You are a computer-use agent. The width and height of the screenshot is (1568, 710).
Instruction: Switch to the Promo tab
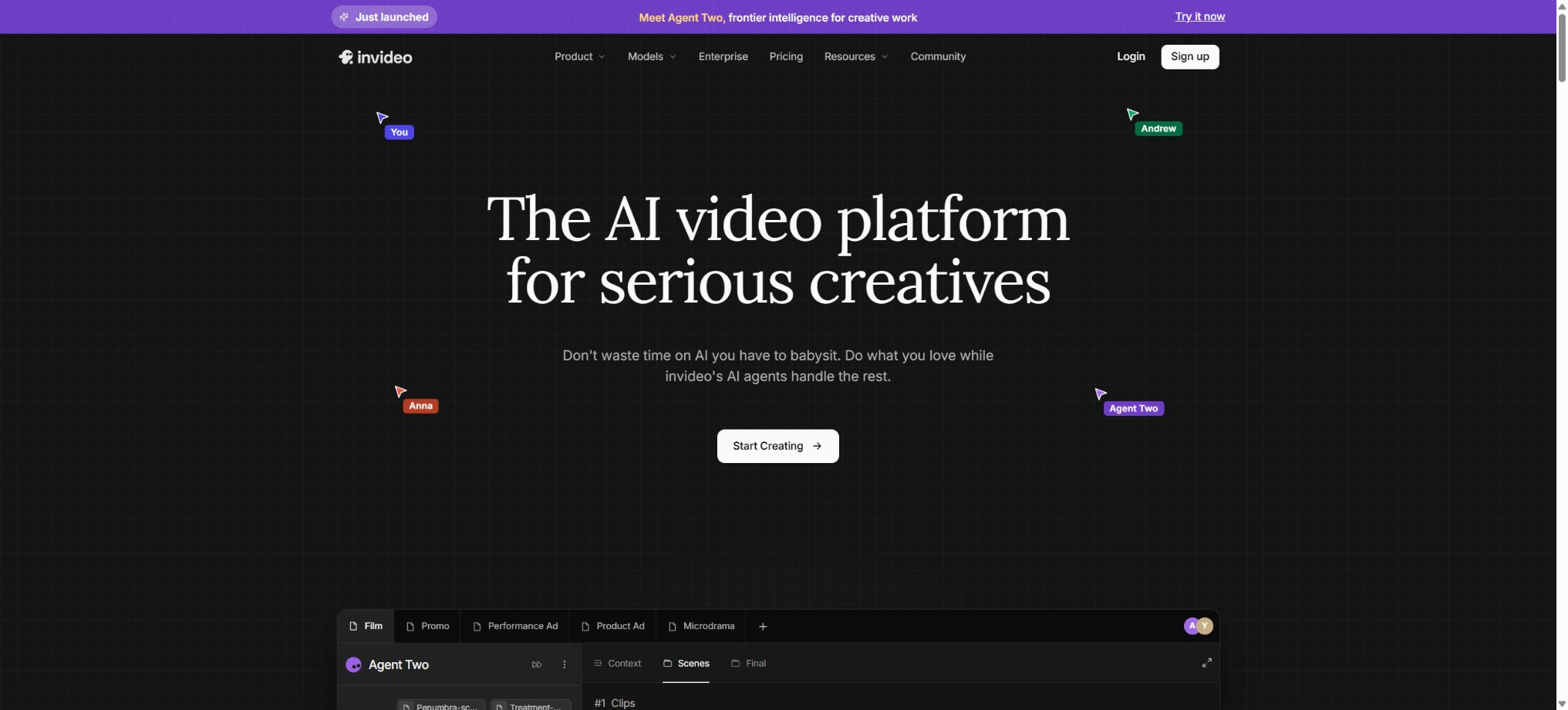[x=427, y=626]
